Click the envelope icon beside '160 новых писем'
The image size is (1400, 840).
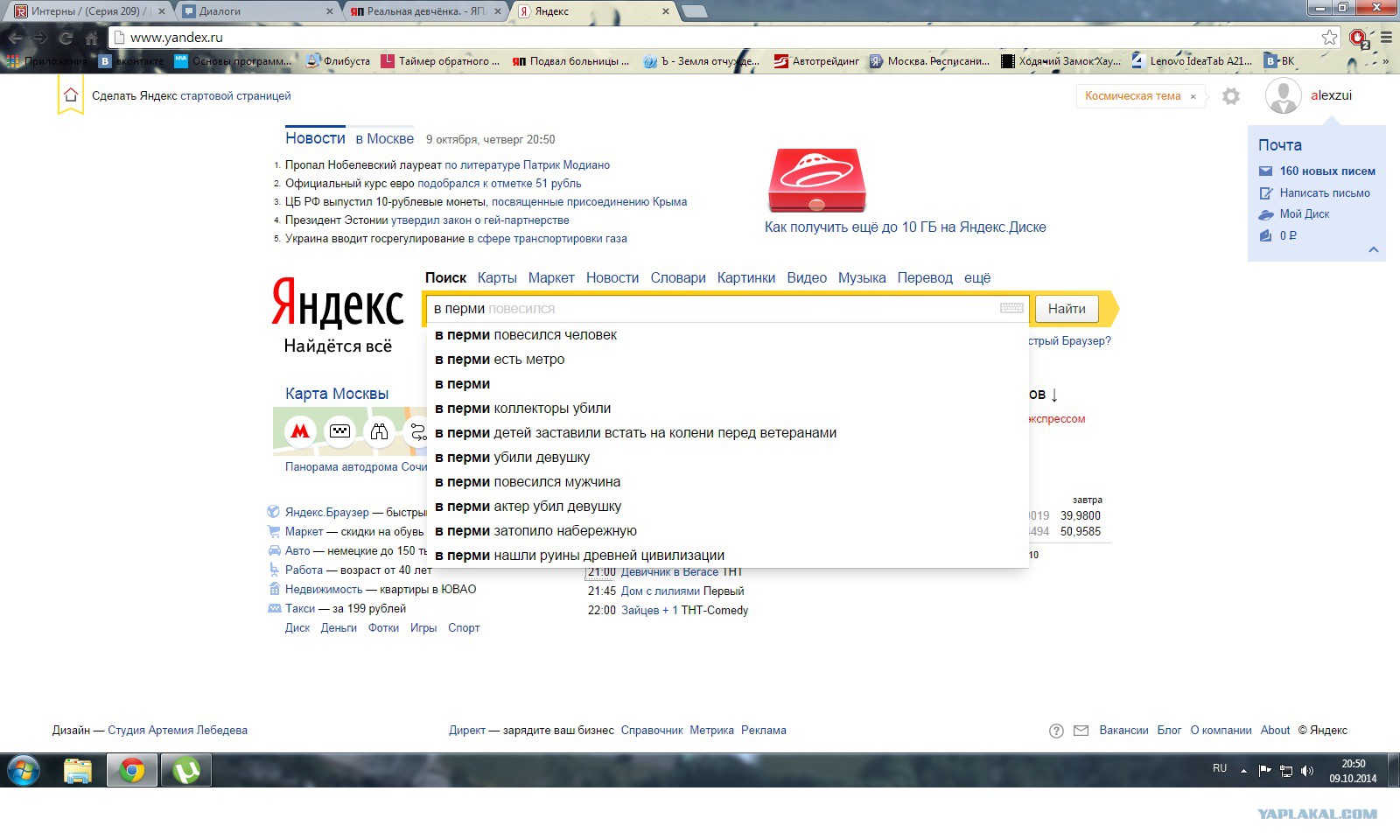click(x=1265, y=171)
